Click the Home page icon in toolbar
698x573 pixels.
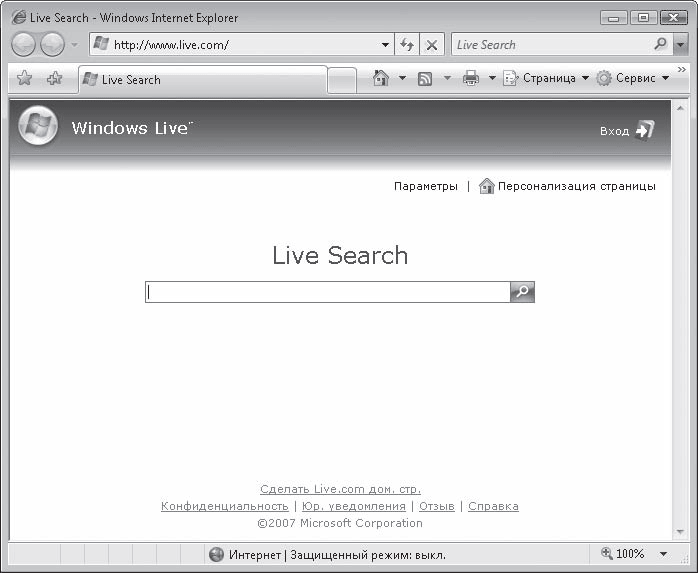380,79
